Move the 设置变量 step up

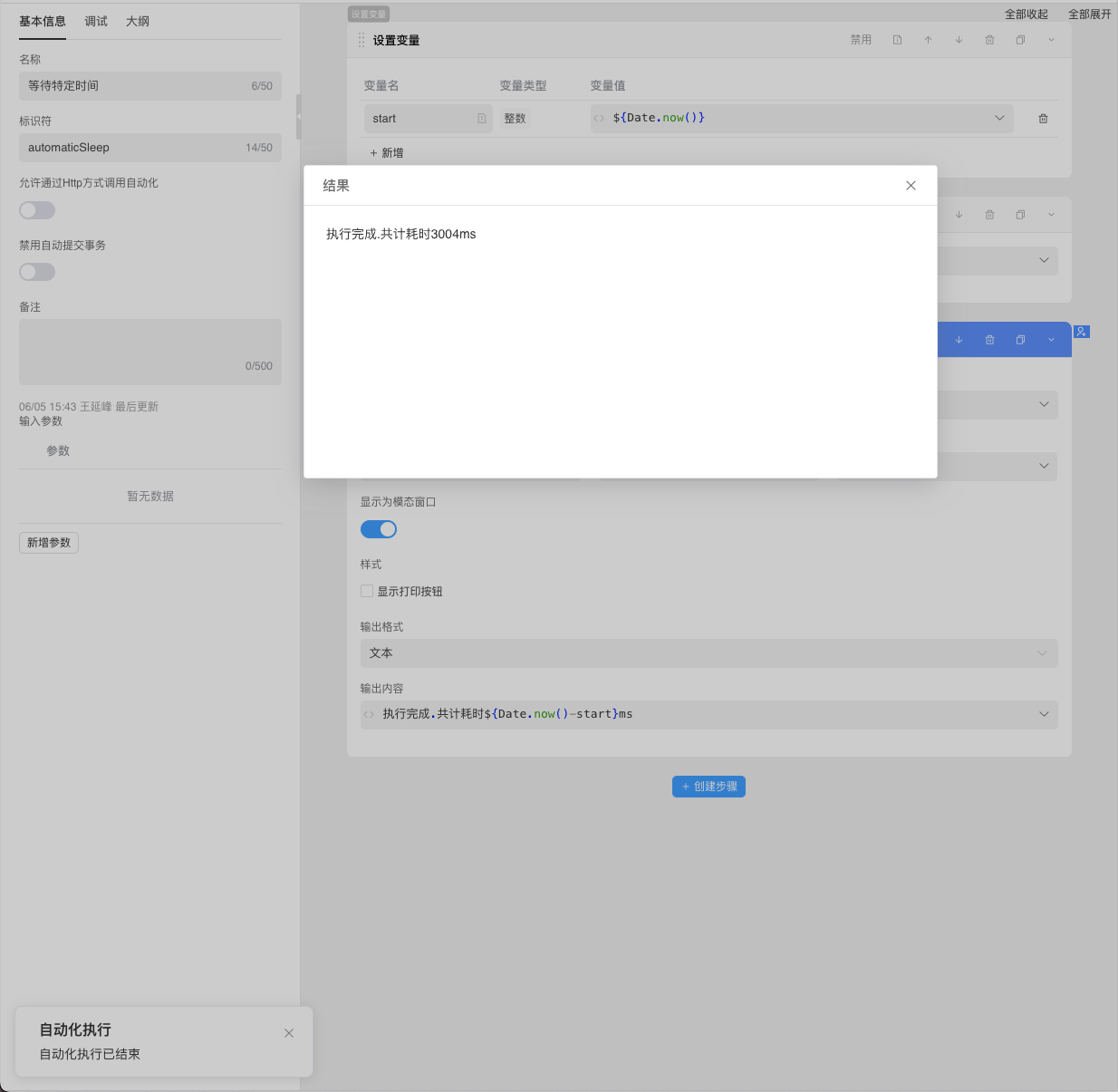(x=928, y=40)
